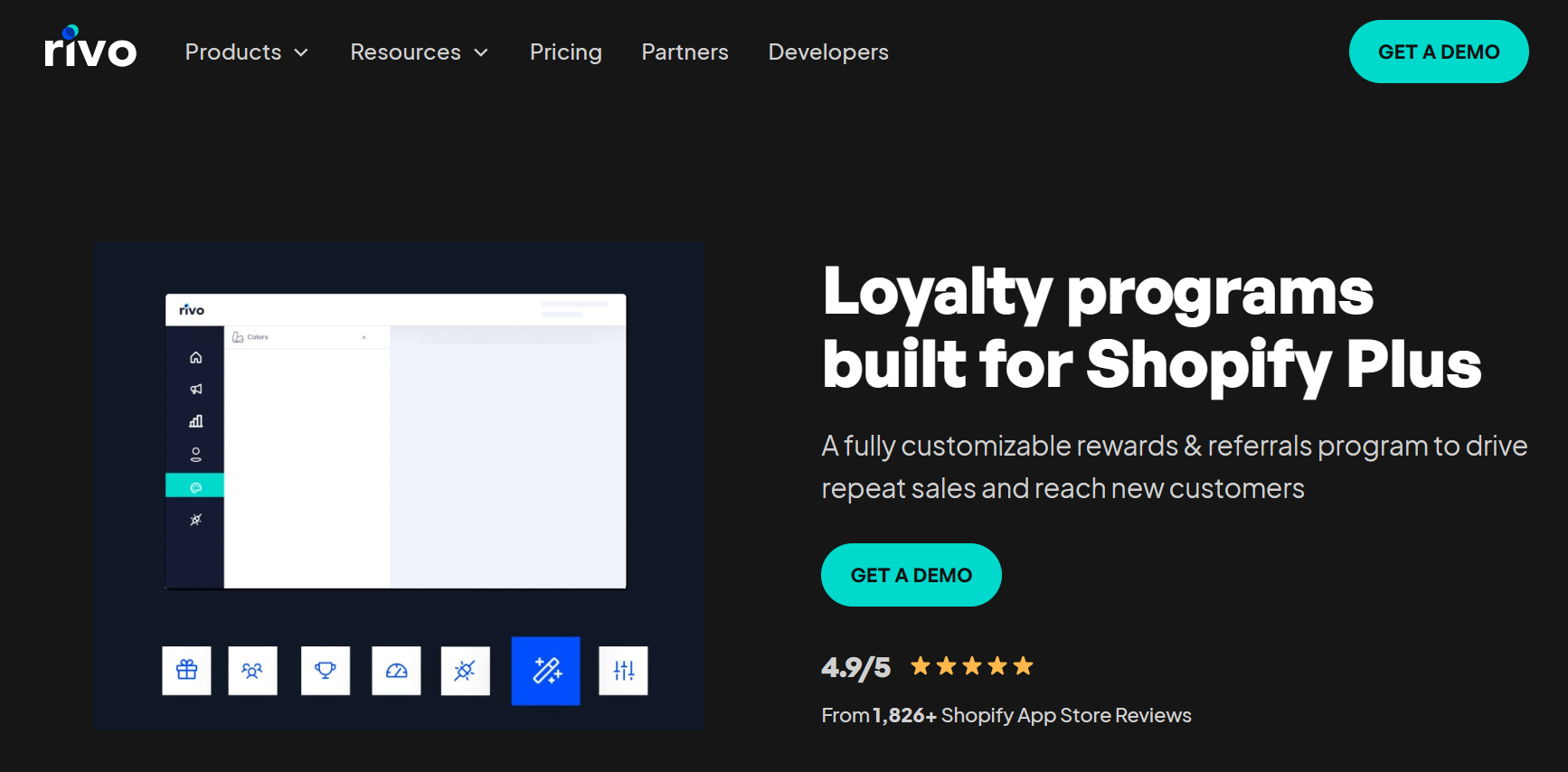
Task: Click the gift rewards icon below the preview
Action: tap(186, 671)
